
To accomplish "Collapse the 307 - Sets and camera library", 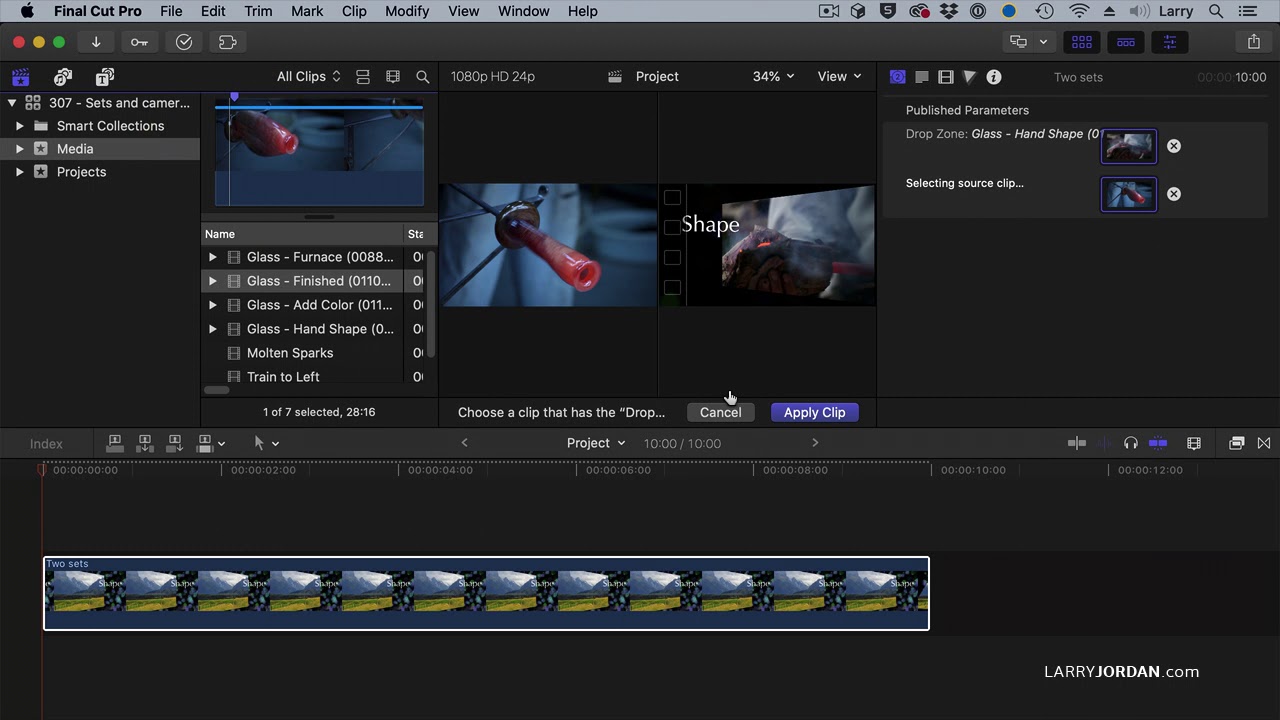I will click(x=12, y=103).
